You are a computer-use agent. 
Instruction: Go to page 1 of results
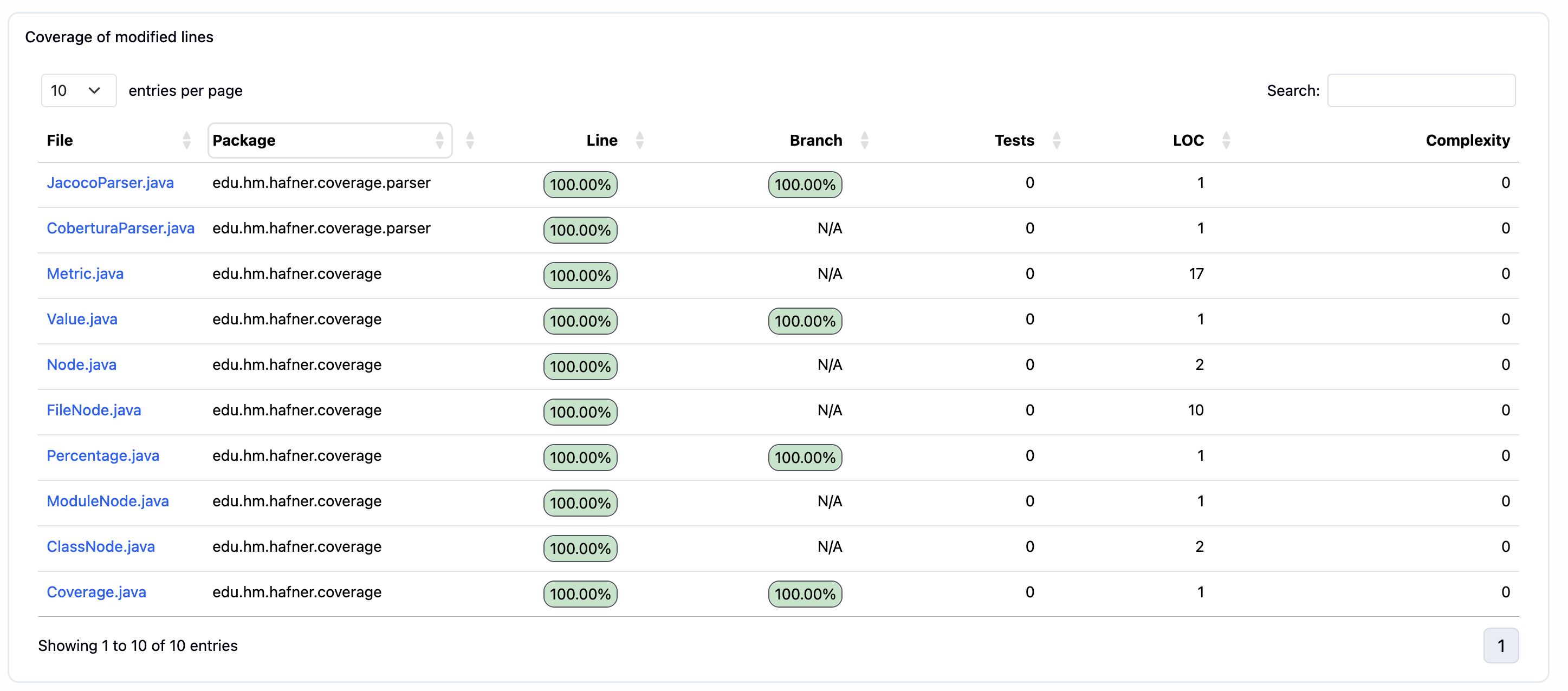pyautogui.click(x=1500, y=646)
